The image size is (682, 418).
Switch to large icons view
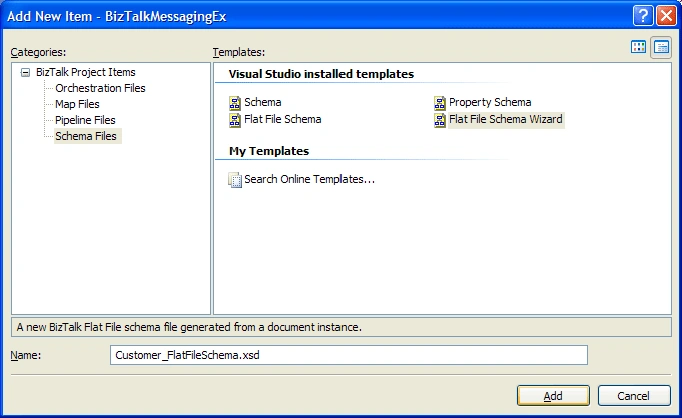(x=638, y=47)
